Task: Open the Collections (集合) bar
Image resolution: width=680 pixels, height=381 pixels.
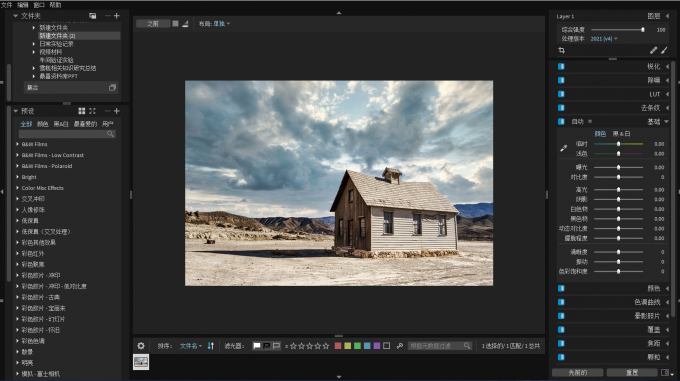Action: point(71,88)
